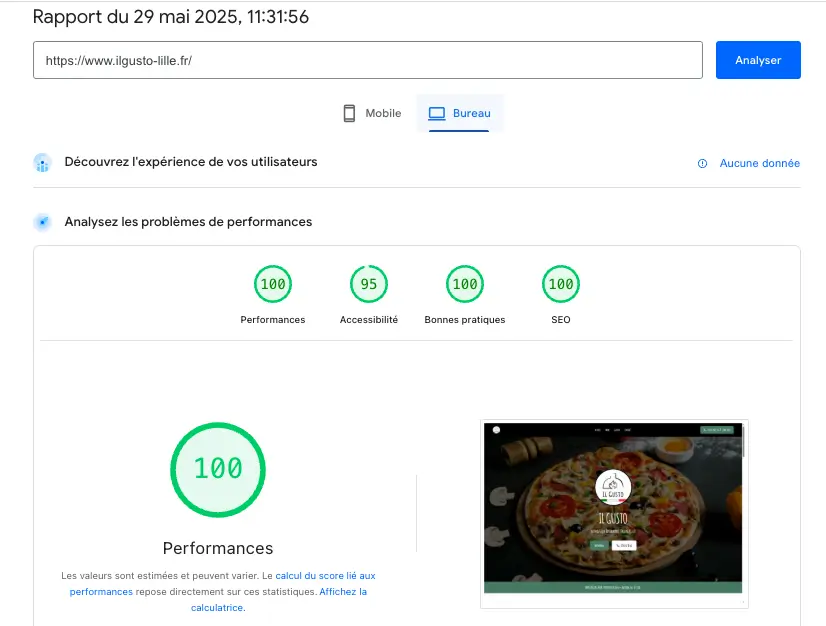Click the Découvrez l'expérience de vos utilisateurs heading
The image size is (826, 626).
pos(191,162)
